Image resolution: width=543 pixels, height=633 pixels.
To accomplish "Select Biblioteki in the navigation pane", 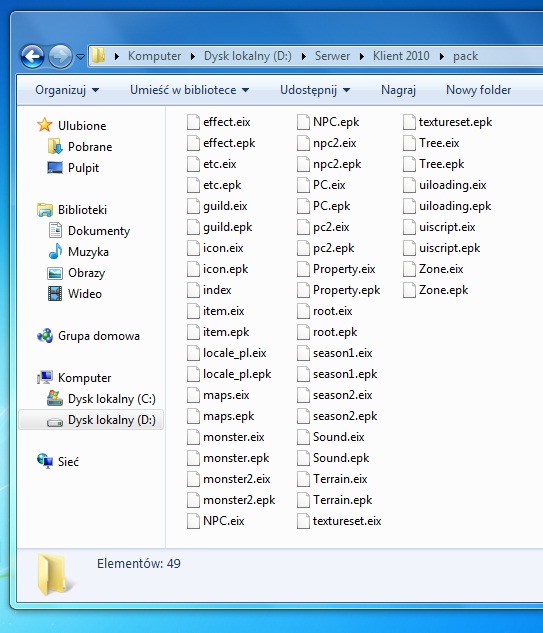I will (x=82, y=210).
